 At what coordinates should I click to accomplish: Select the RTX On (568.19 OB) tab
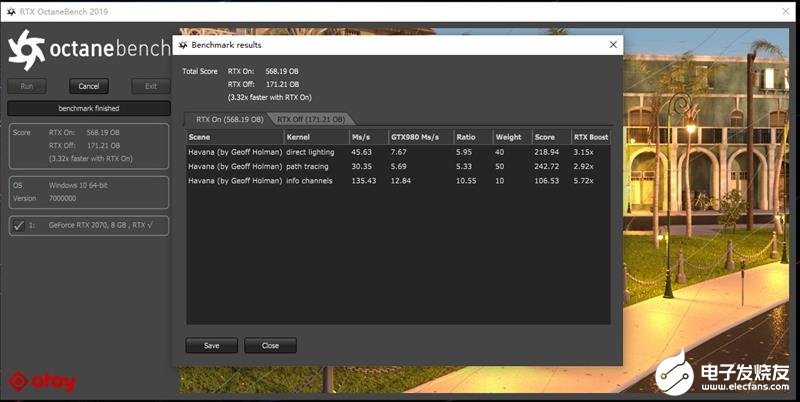tap(230, 119)
